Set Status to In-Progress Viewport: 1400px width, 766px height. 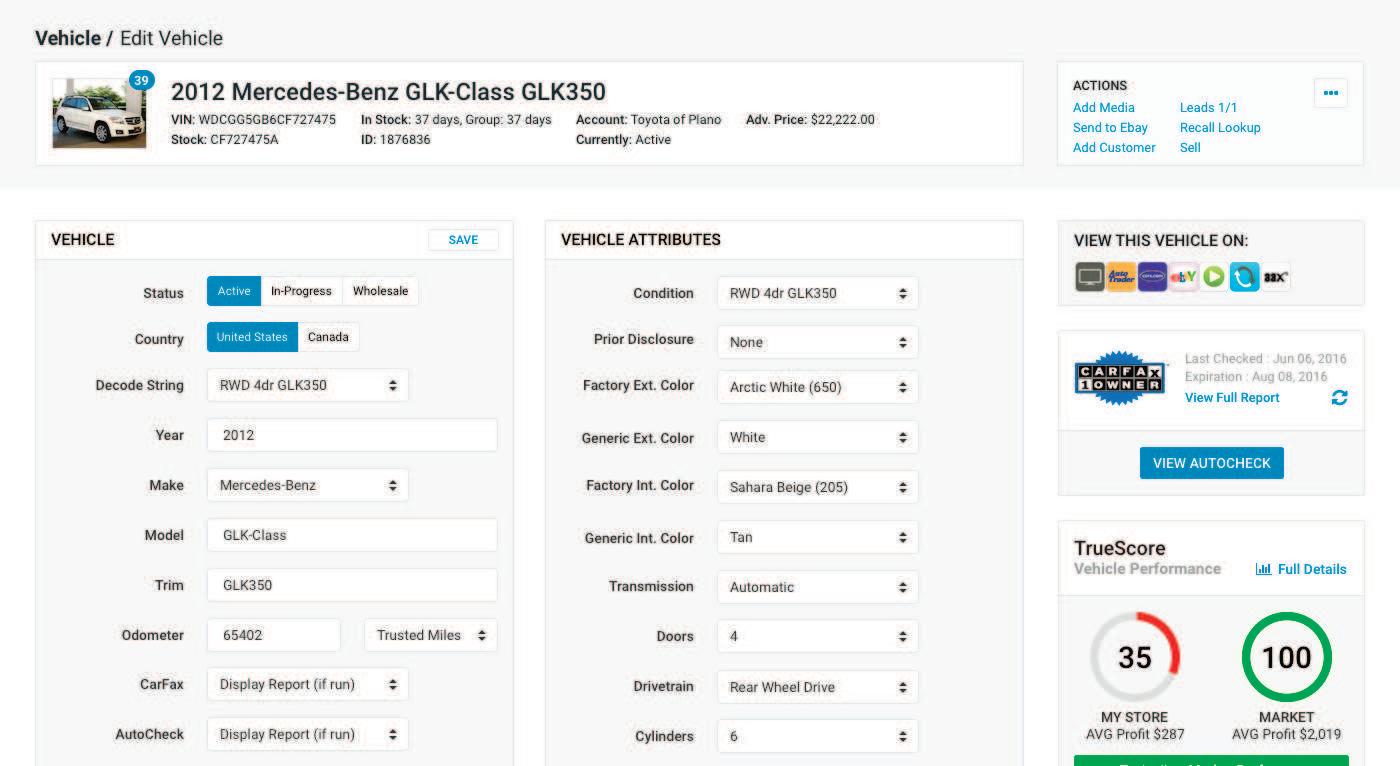[301, 291]
